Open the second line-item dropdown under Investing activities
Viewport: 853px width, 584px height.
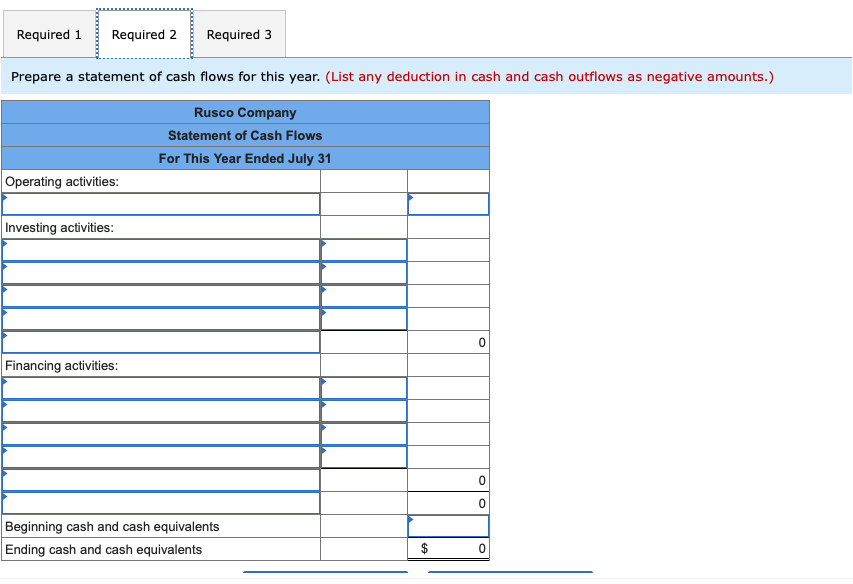click(x=161, y=273)
